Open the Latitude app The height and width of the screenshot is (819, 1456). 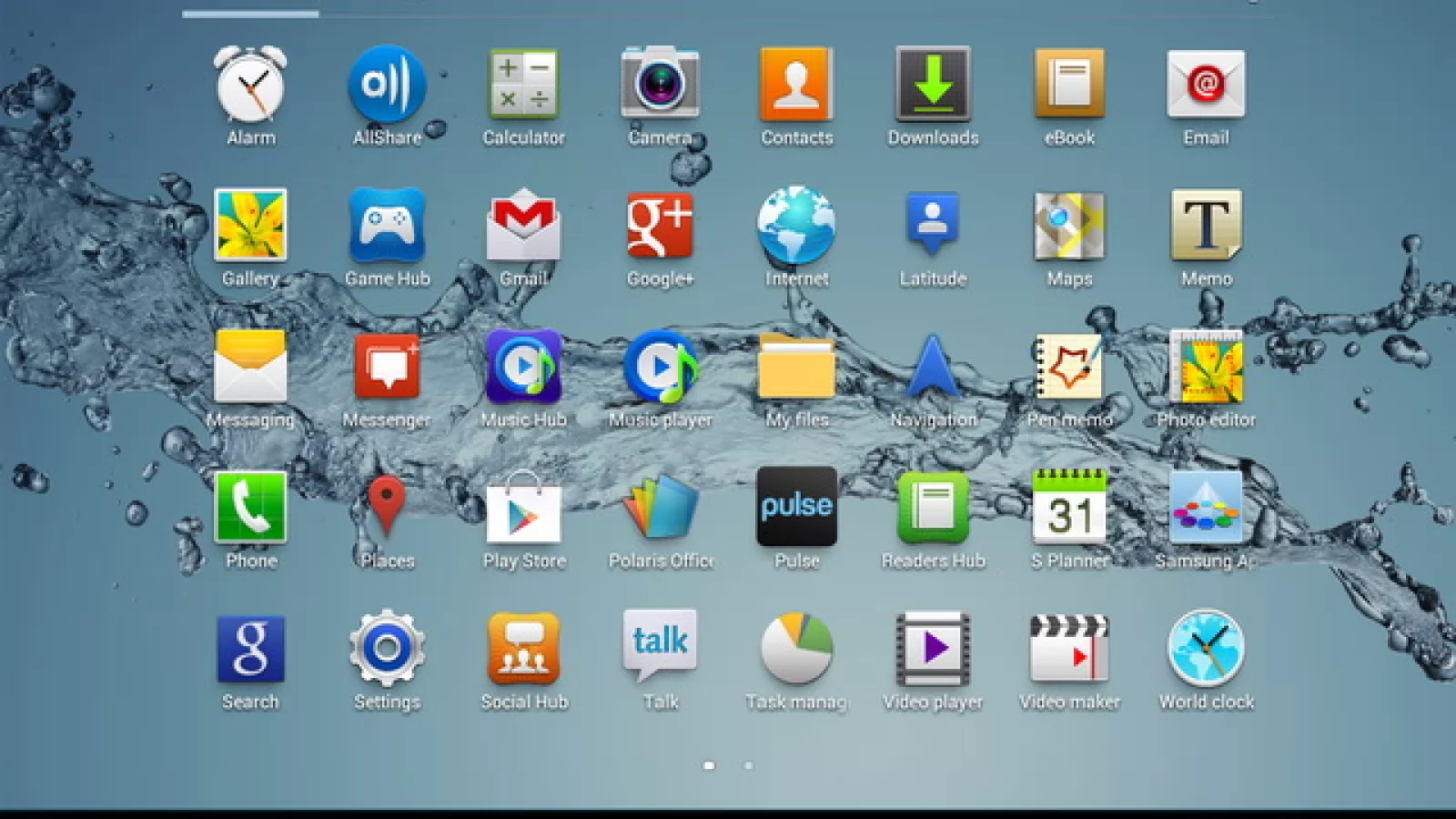[933, 225]
